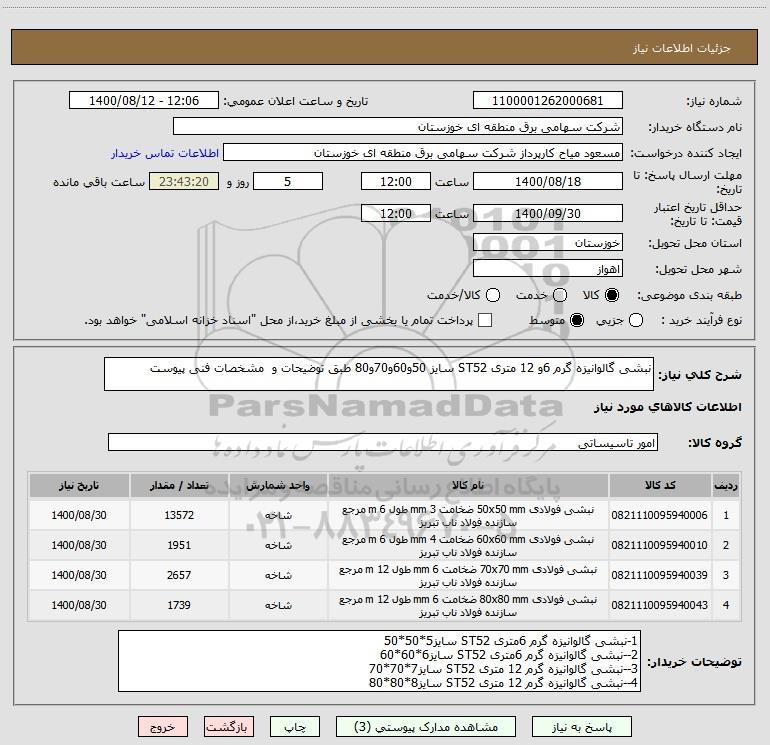Click the price validity date 1400/09/30
Viewport: 770px width, 745px height.
coord(548,213)
